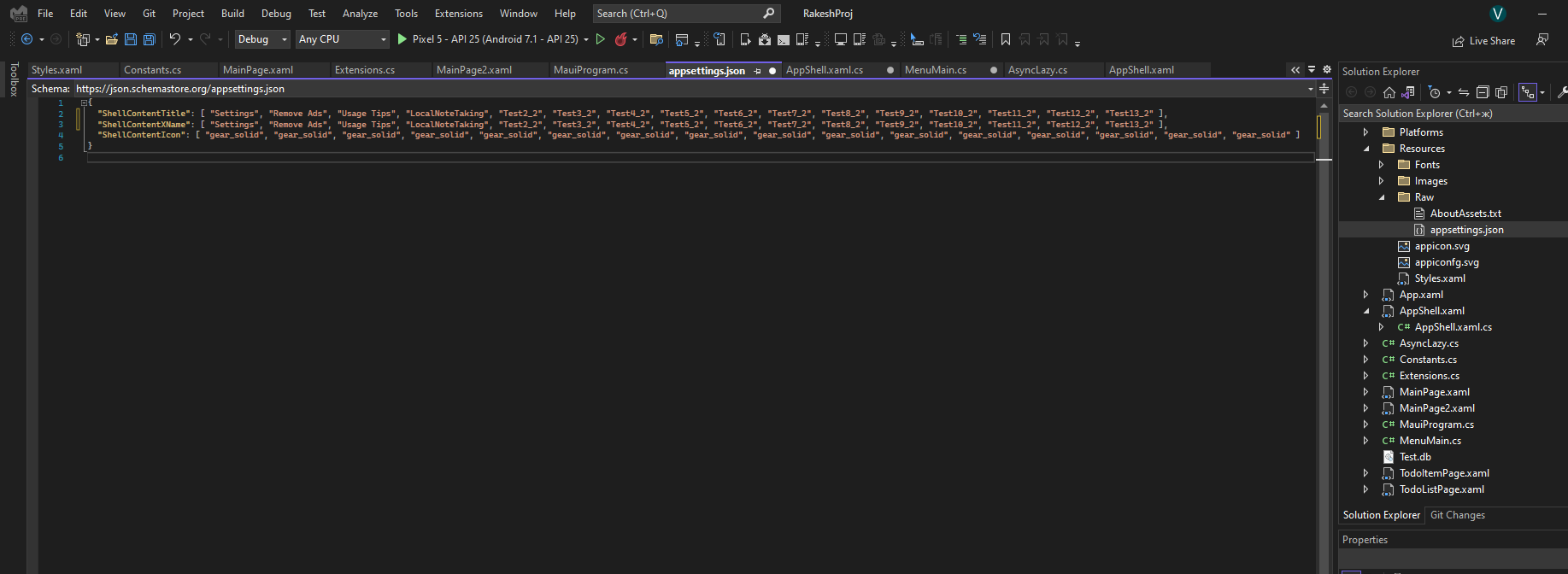This screenshot has width=1568, height=574.
Task: Click Sync with Active Document icon
Action: pyautogui.click(x=1464, y=92)
